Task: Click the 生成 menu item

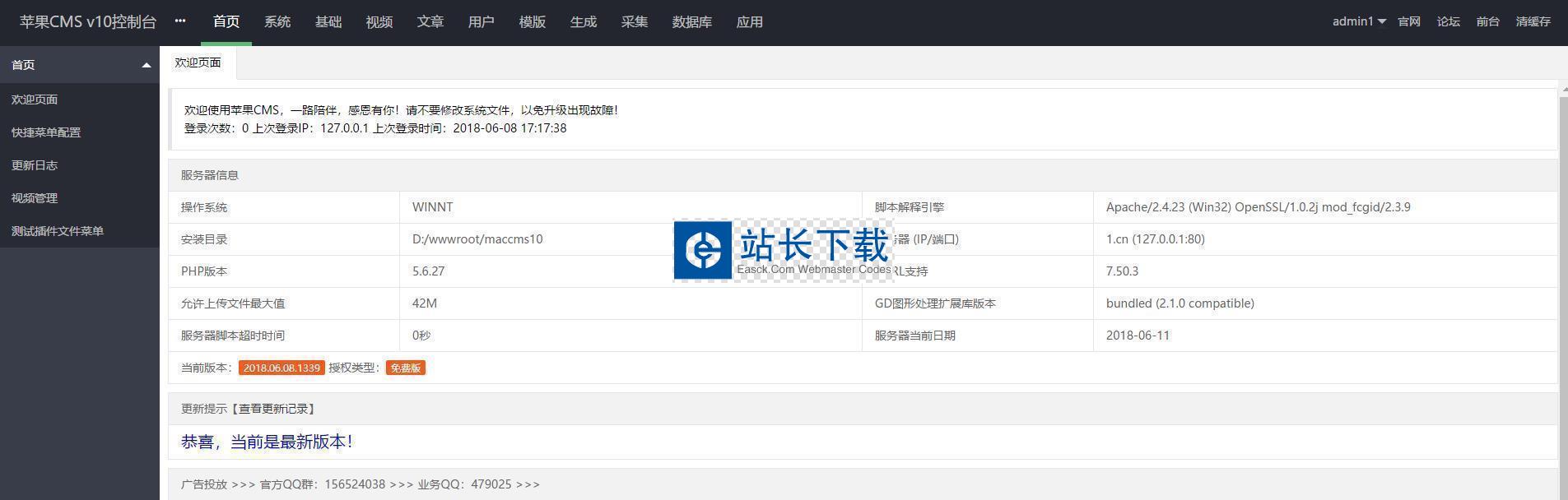Action: point(584,22)
